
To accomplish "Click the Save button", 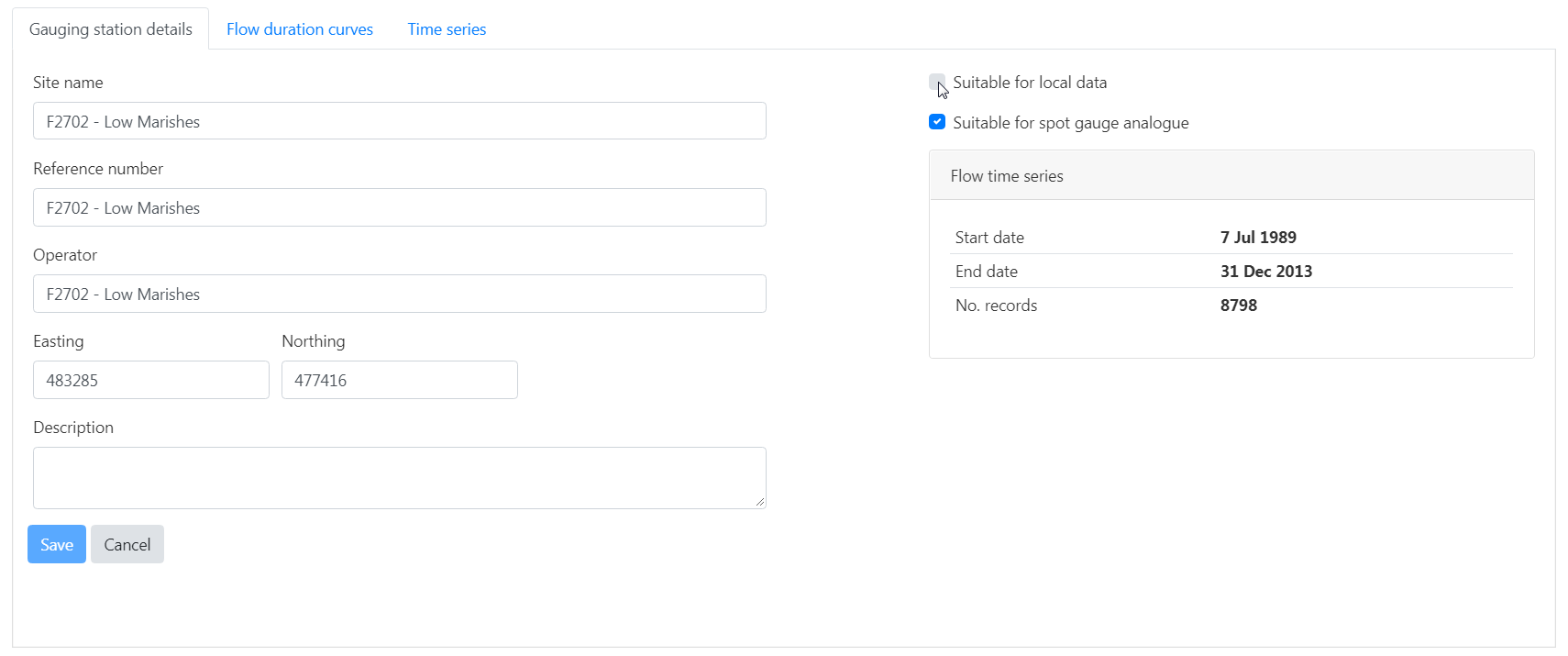I will click(57, 544).
